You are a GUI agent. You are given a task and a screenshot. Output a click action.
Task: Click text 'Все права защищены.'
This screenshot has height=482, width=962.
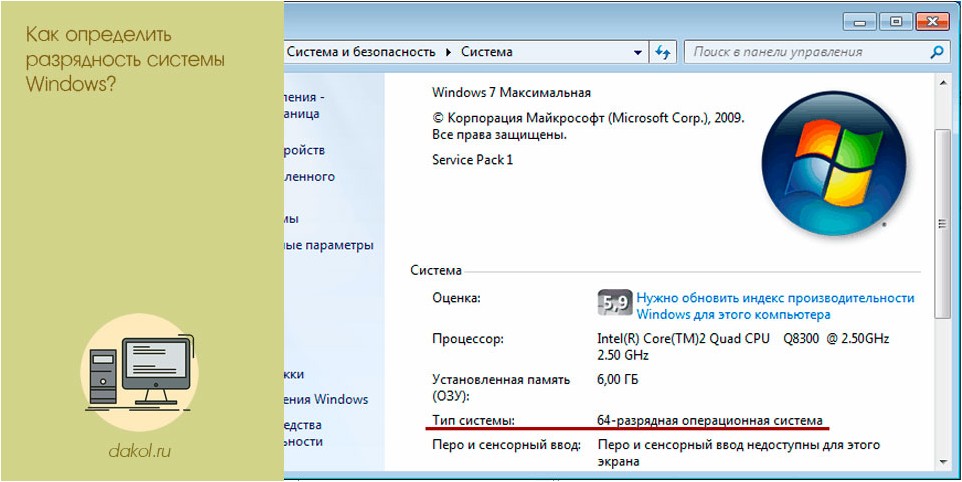pos(499,135)
